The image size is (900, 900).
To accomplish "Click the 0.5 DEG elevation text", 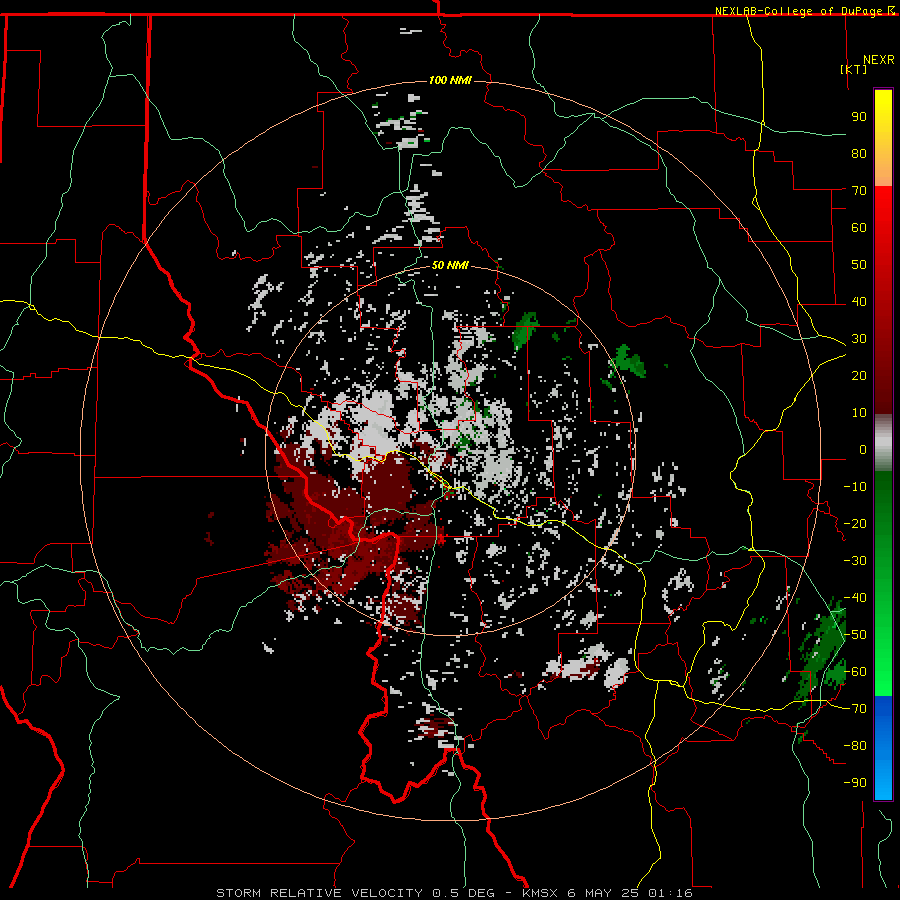I will click(x=463, y=893).
